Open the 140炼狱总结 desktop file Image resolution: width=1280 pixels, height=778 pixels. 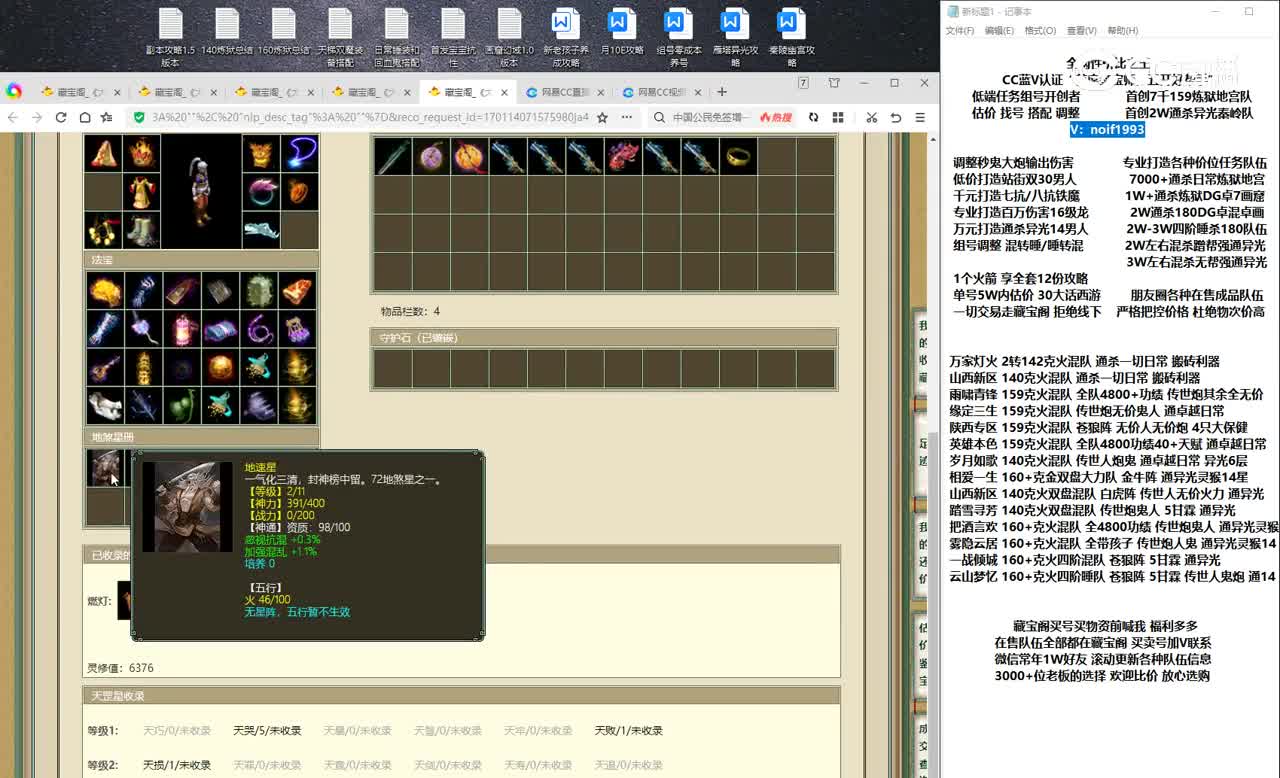tap(227, 33)
